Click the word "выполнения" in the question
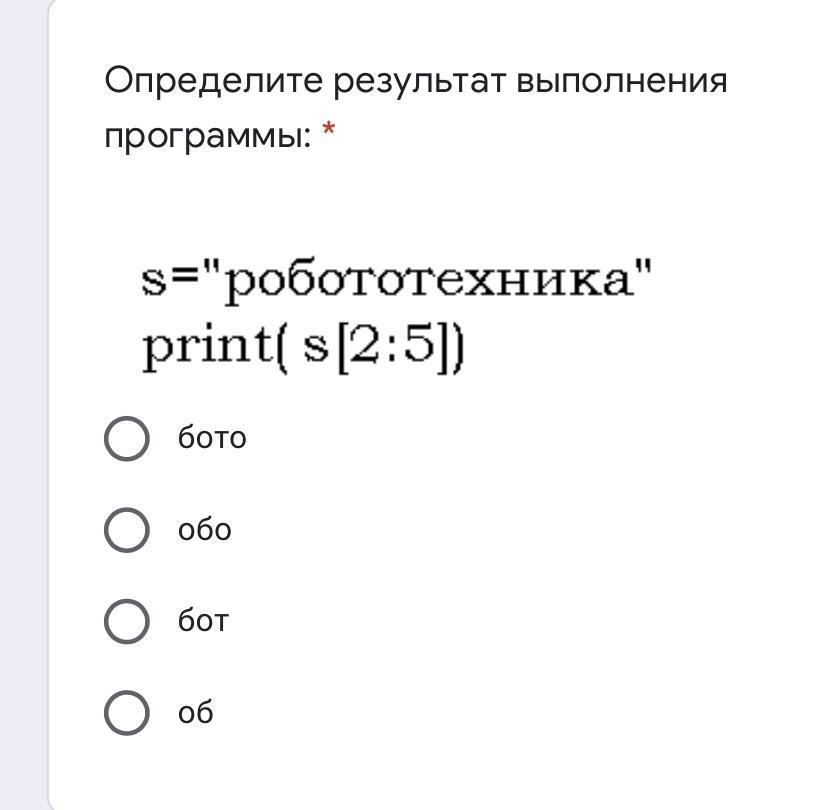828x810 pixels. 621,81
